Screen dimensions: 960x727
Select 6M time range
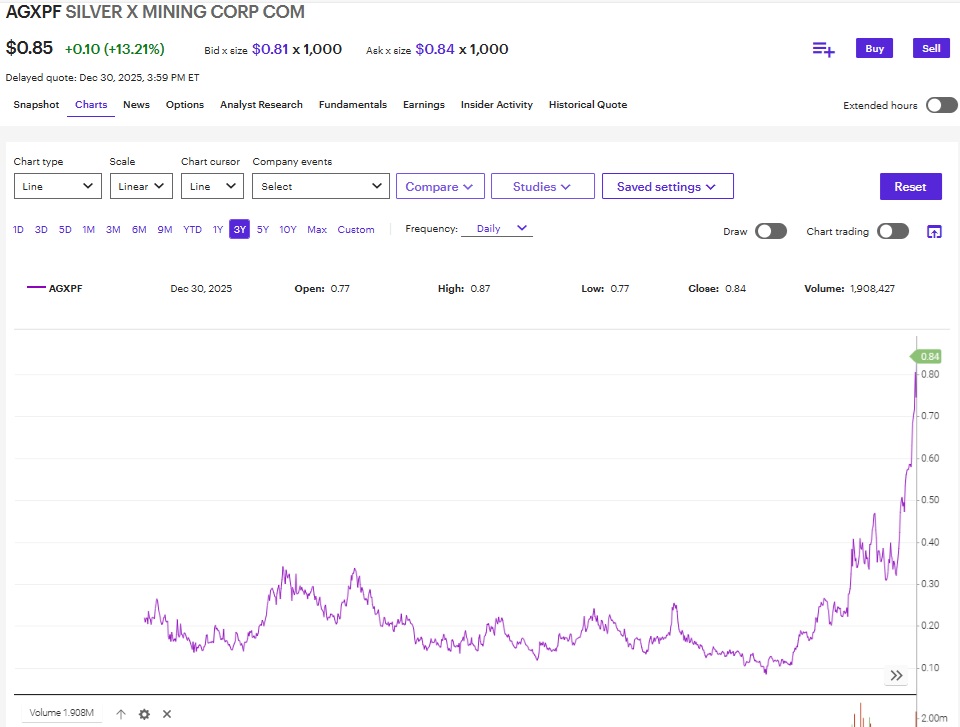[x=139, y=230]
